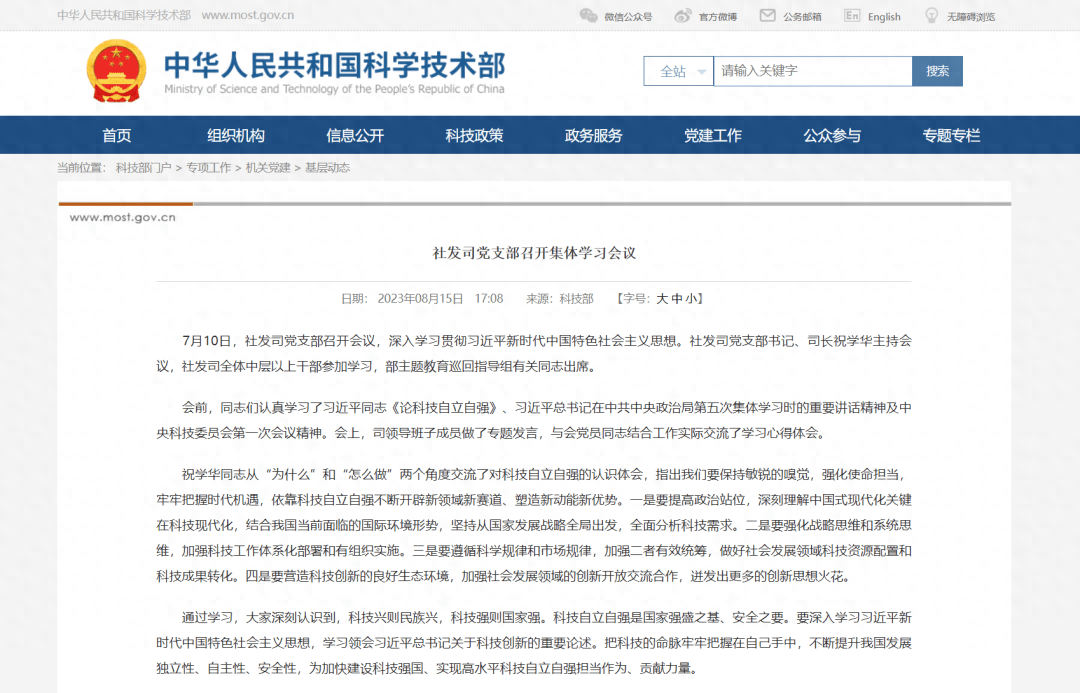
Task: Click the 微信公众号 link text
Action: pos(628,17)
